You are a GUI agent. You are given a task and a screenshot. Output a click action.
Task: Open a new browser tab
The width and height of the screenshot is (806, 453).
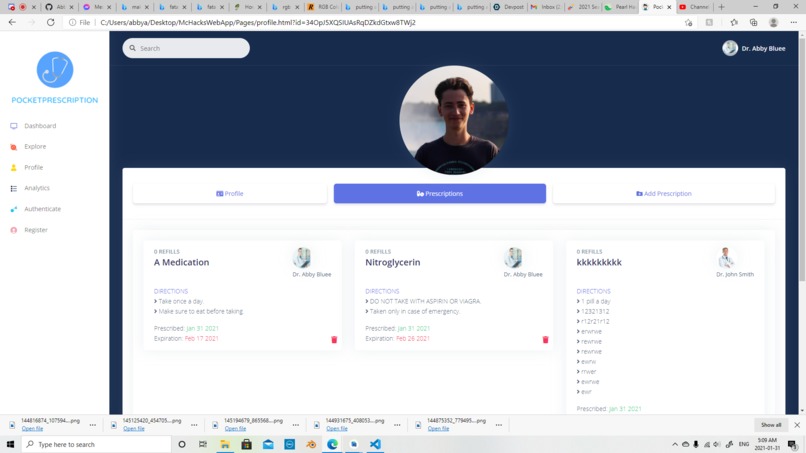tap(721, 7)
